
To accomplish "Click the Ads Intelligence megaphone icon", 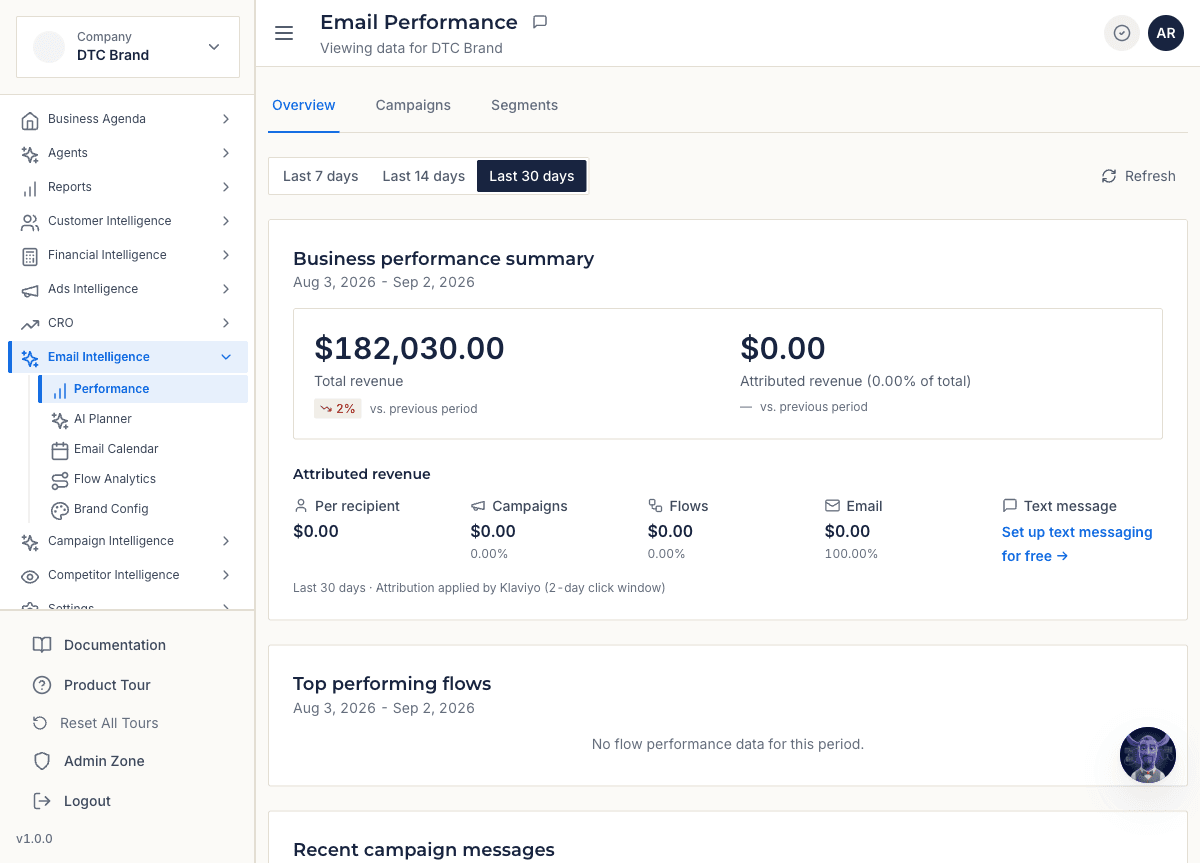I will click(30, 290).
